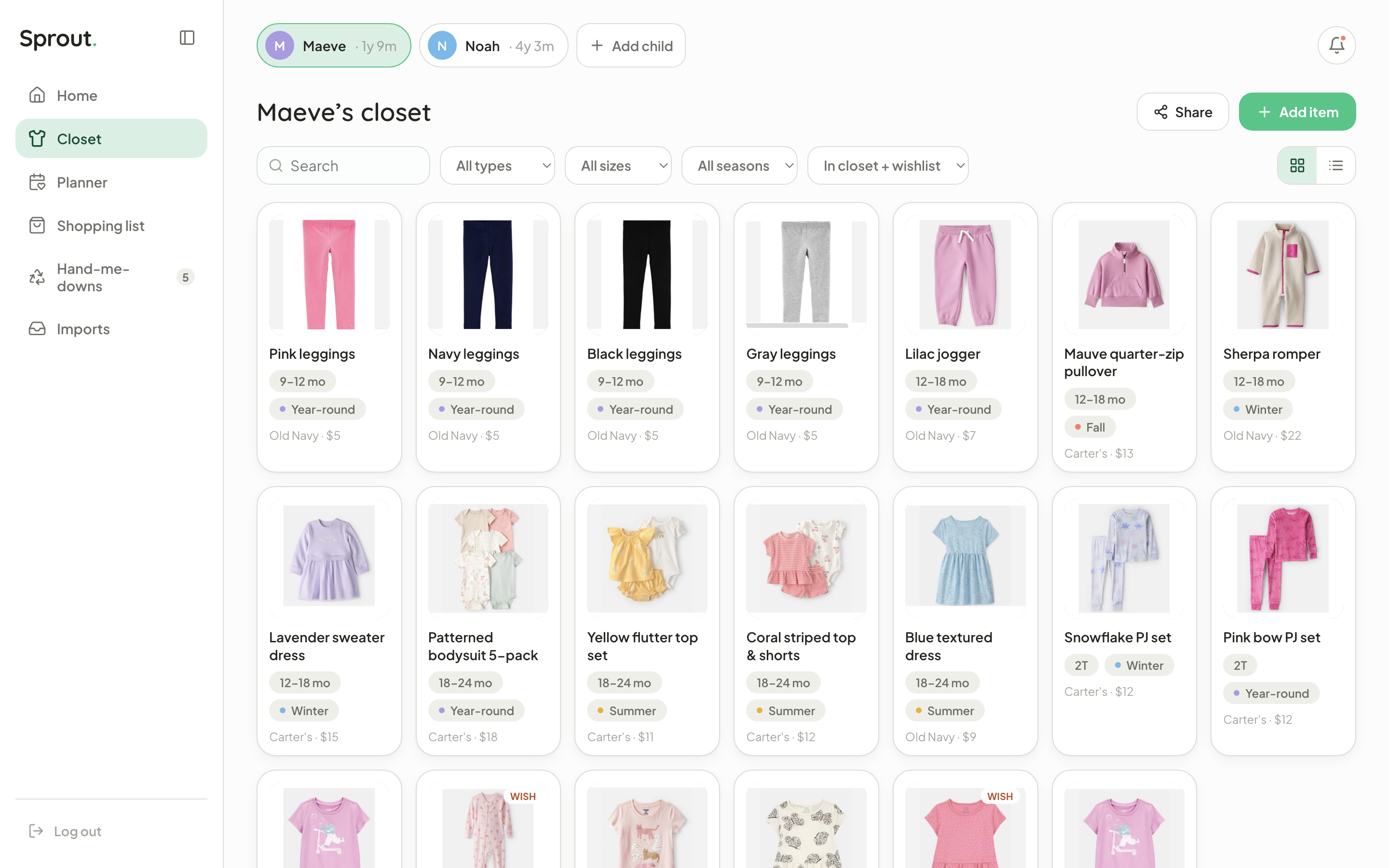Image resolution: width=1389 pixels, height=868 pixels.
Task: Click the Add child button
Action: coord(631,45)
